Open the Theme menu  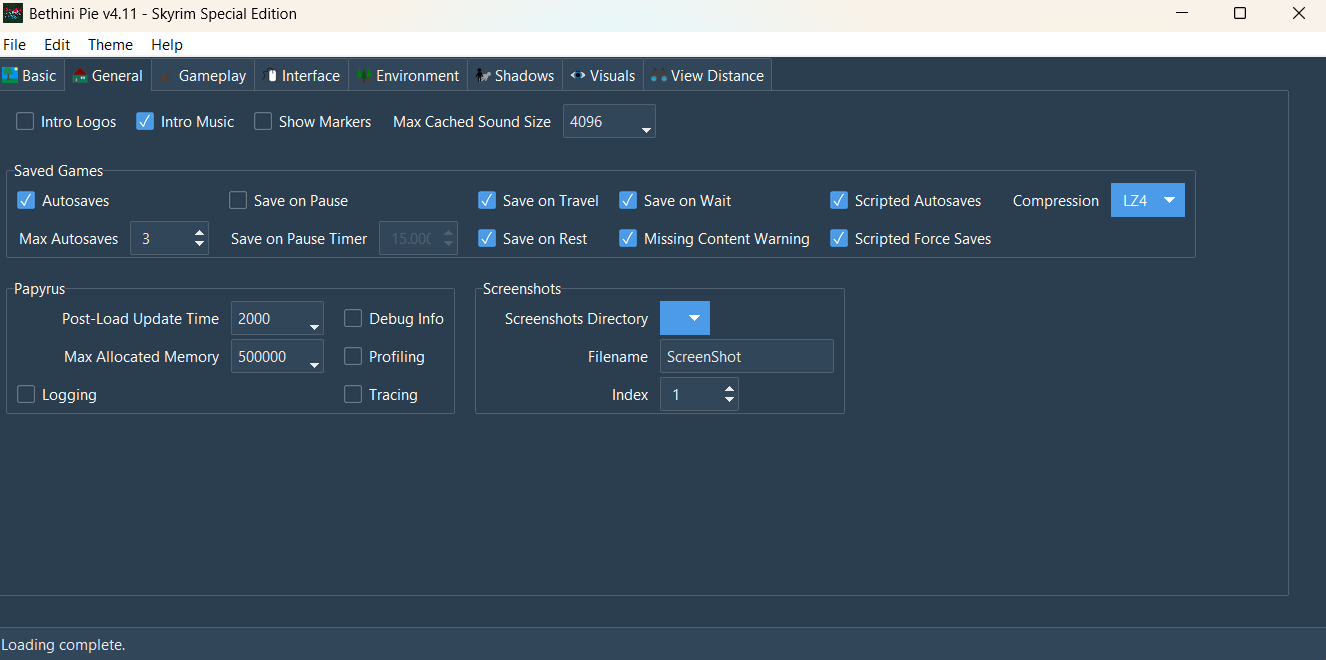tap(110, 44)
